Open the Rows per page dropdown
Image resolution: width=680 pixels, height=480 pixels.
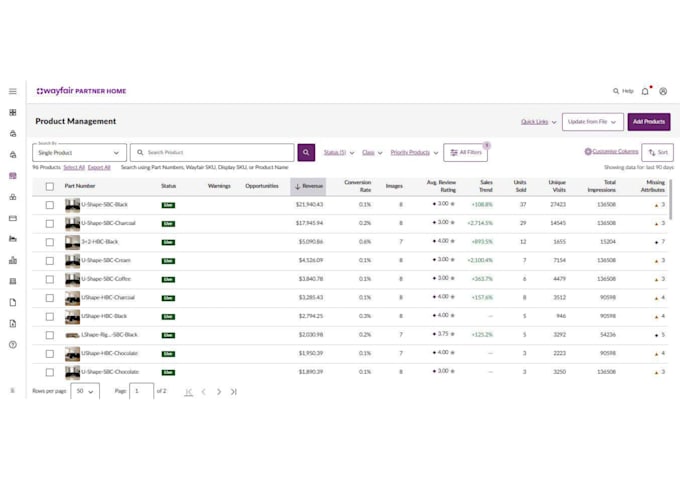point(85,391)
